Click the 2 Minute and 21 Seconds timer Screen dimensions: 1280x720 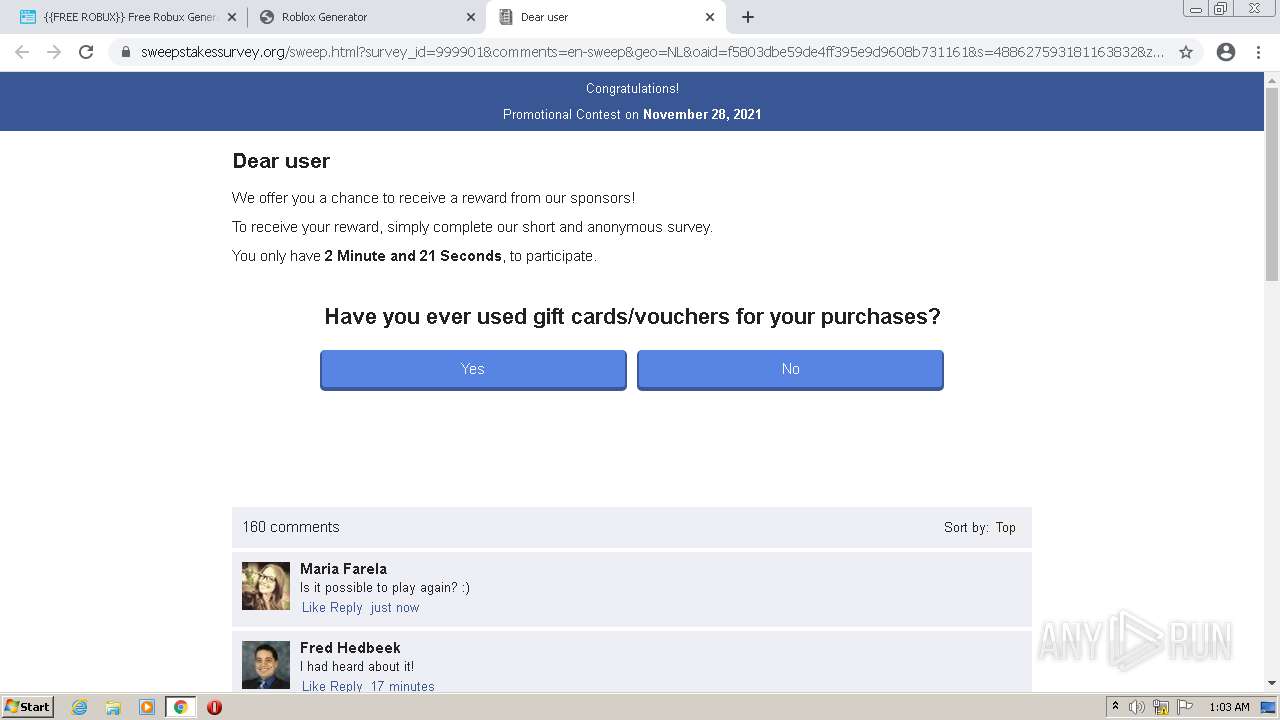[413, 256]
